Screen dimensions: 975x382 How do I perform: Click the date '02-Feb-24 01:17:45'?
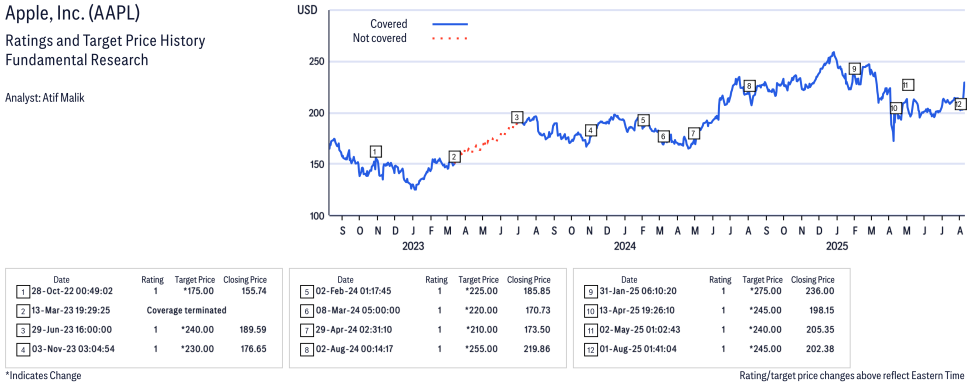[354, 291]
